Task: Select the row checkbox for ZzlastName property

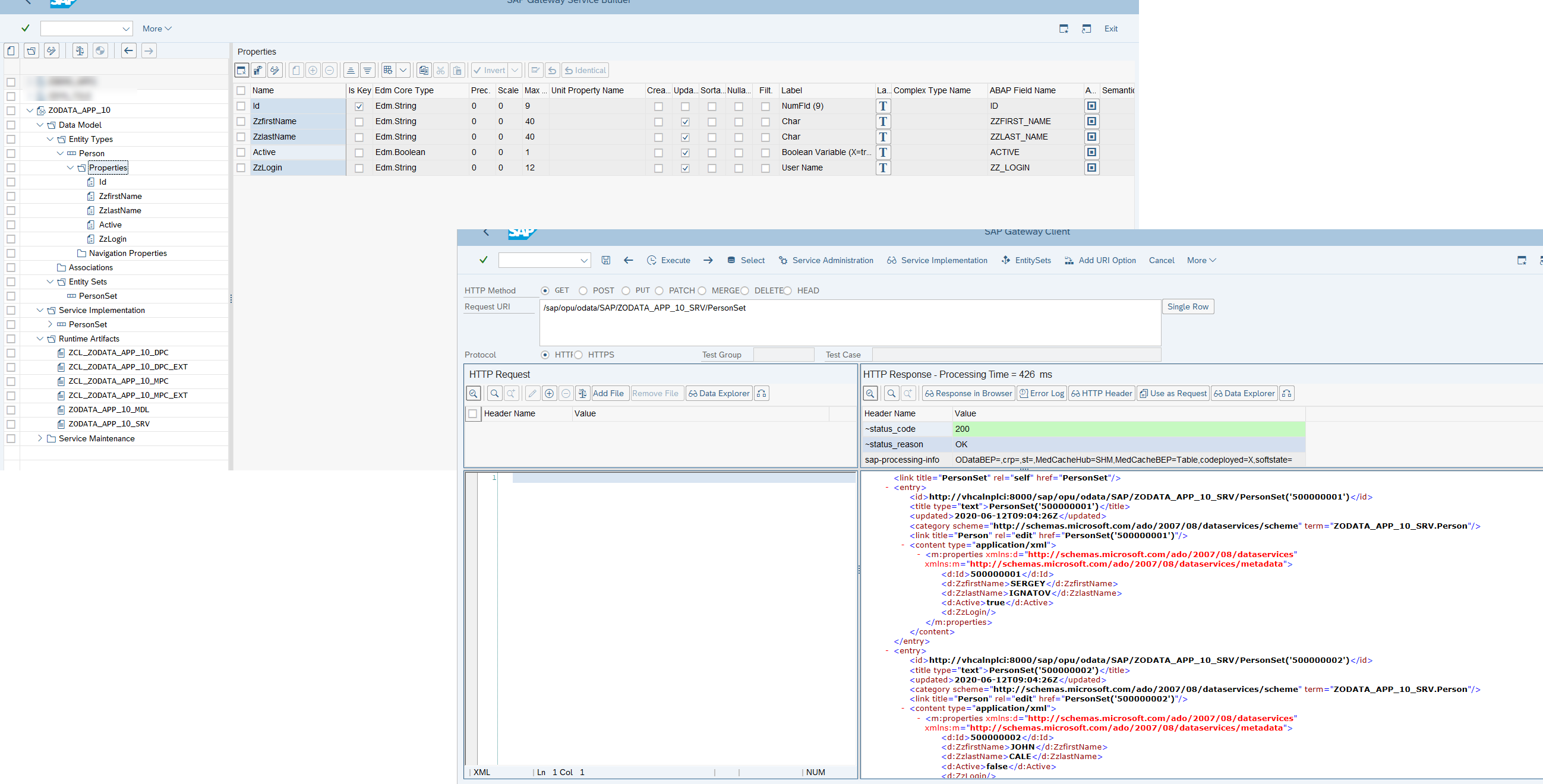Action: (x=241, y=137)
